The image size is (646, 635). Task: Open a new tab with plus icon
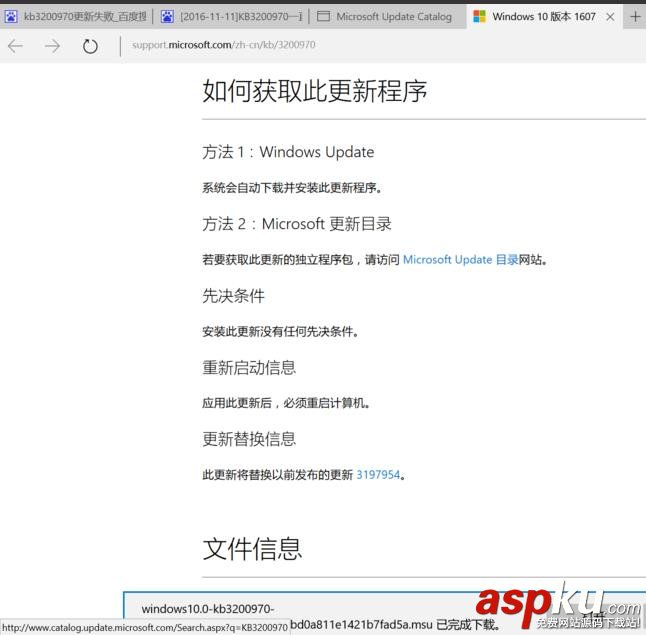[x=635, y=16]
